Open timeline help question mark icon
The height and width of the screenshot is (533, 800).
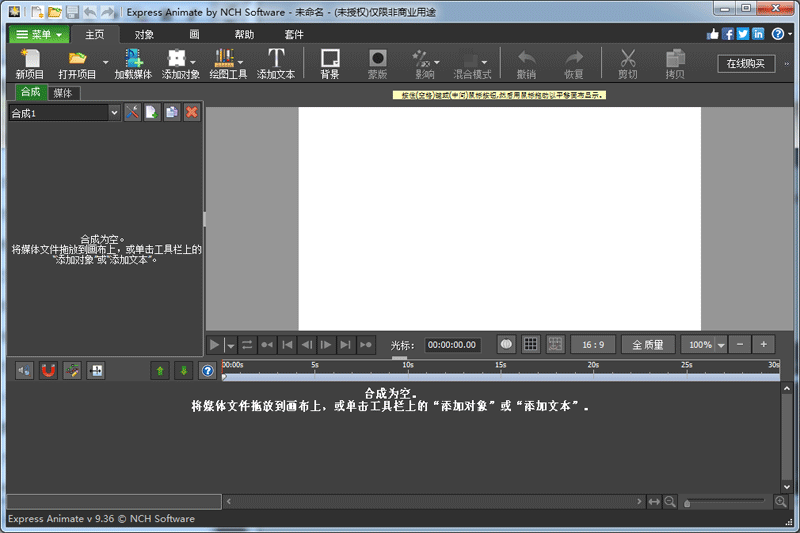[207, 371]
